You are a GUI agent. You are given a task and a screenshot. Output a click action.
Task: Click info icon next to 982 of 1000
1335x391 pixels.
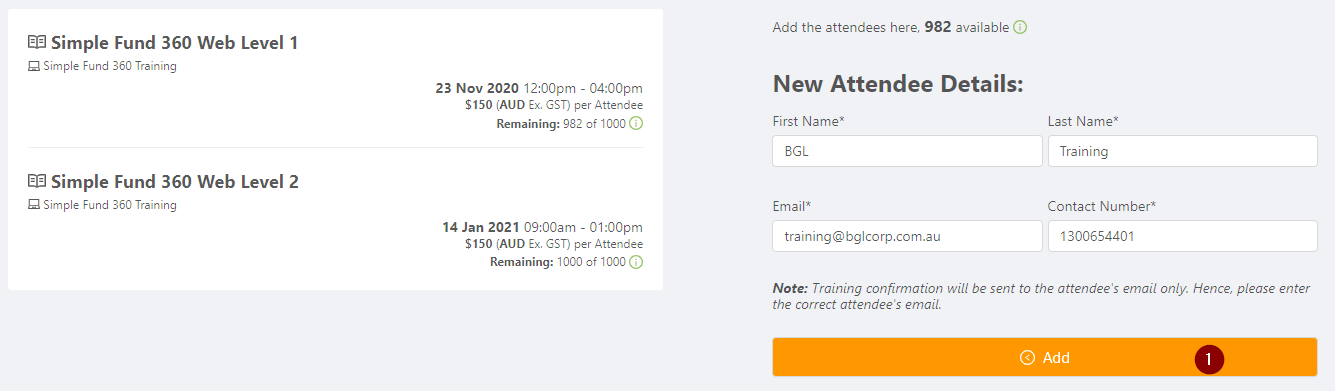pyautogui.click(x=636, y=124)
